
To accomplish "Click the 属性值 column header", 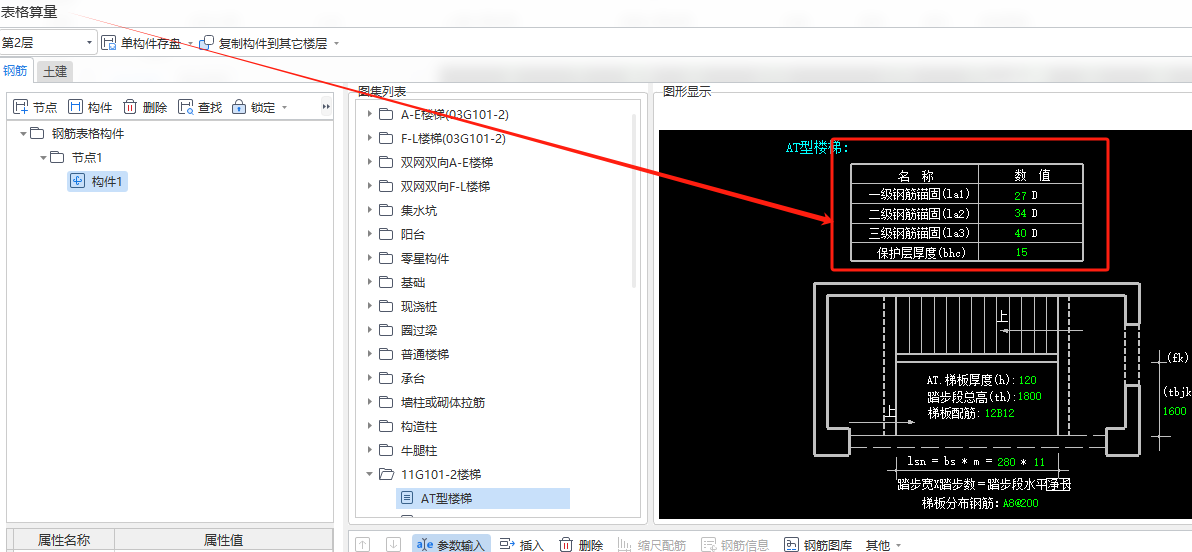I will [x=224, y=541].
